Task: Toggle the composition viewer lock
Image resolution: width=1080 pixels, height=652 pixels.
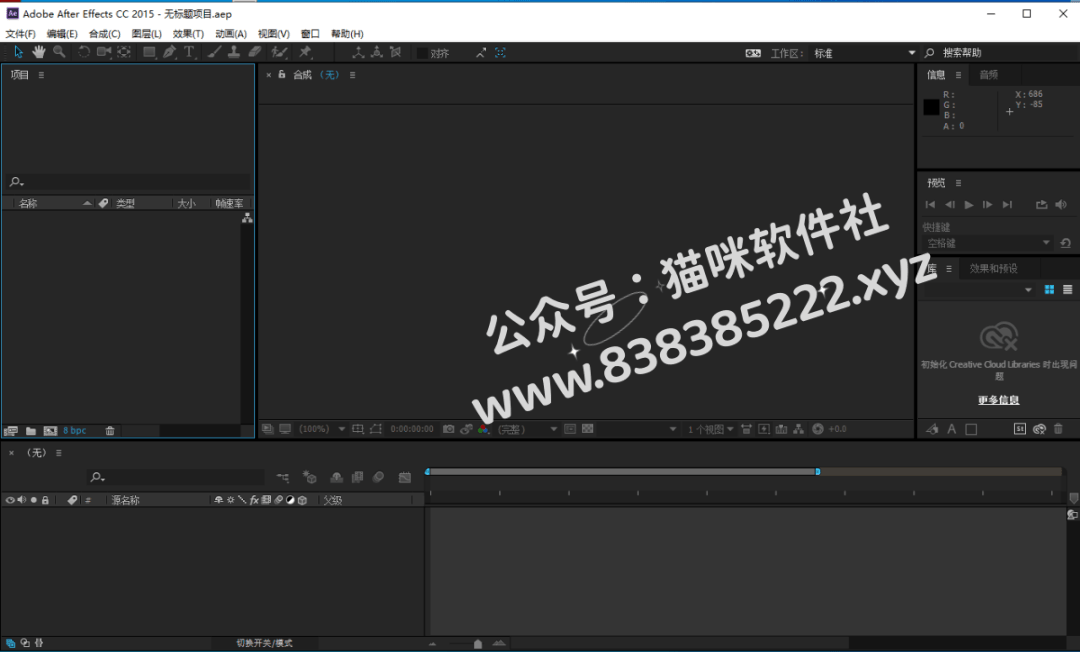Action: coord(282,74)
